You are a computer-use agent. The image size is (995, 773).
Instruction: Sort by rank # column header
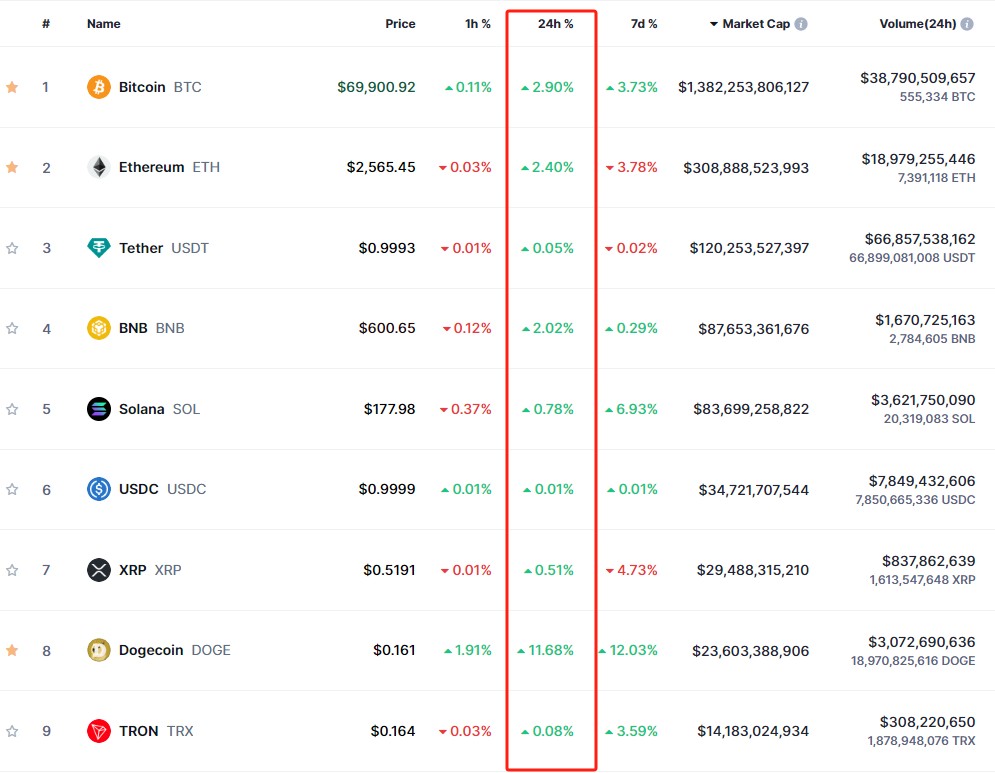[46, 24]
